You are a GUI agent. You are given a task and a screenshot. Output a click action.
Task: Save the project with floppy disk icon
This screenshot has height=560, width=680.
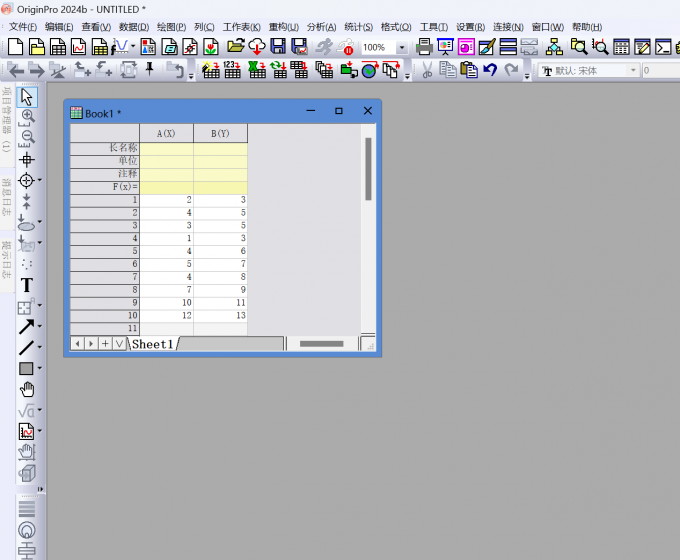coord(278,47)
